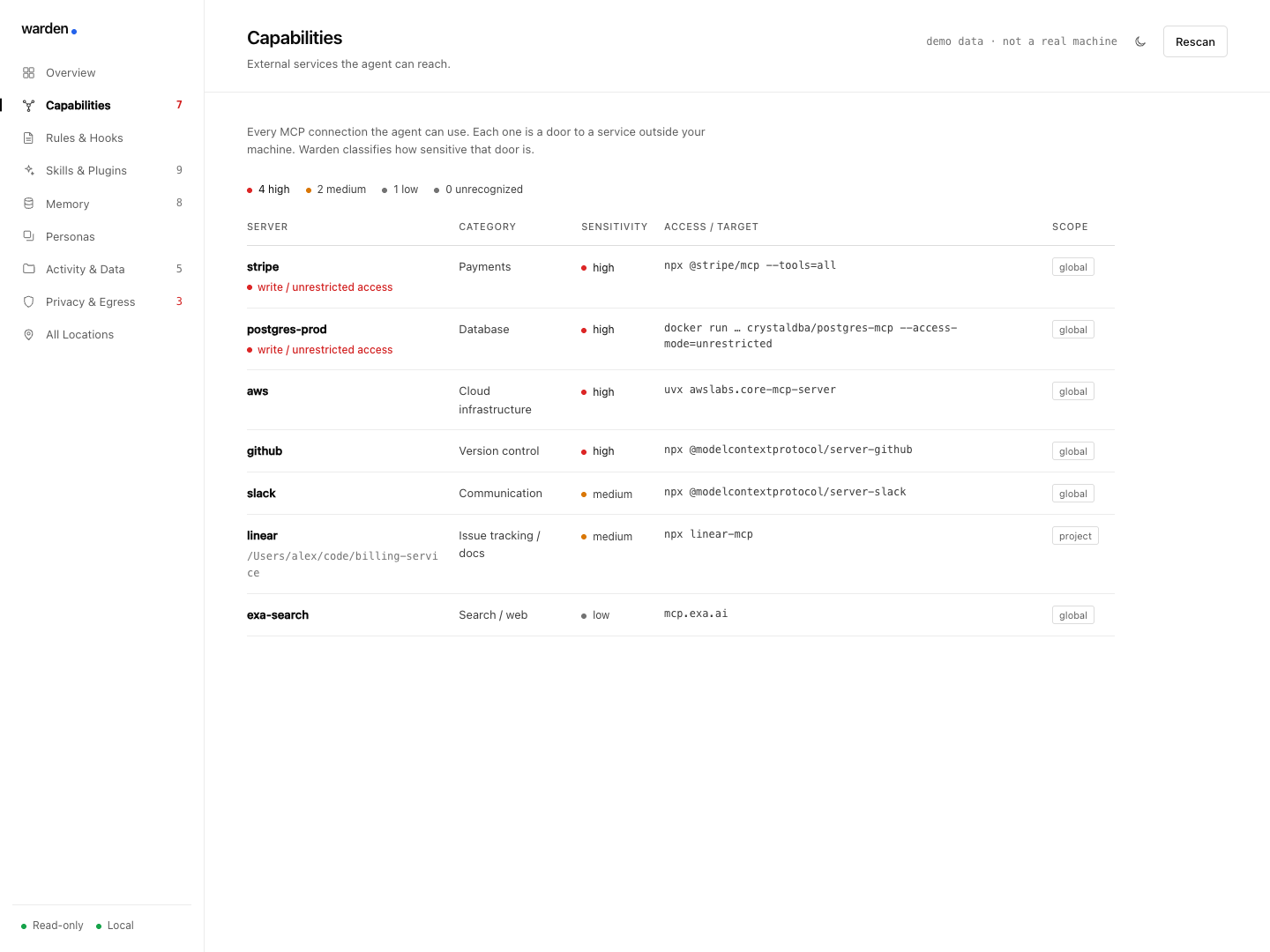
Task: Click the 2 medium filter chip
Action: point(336,190)
